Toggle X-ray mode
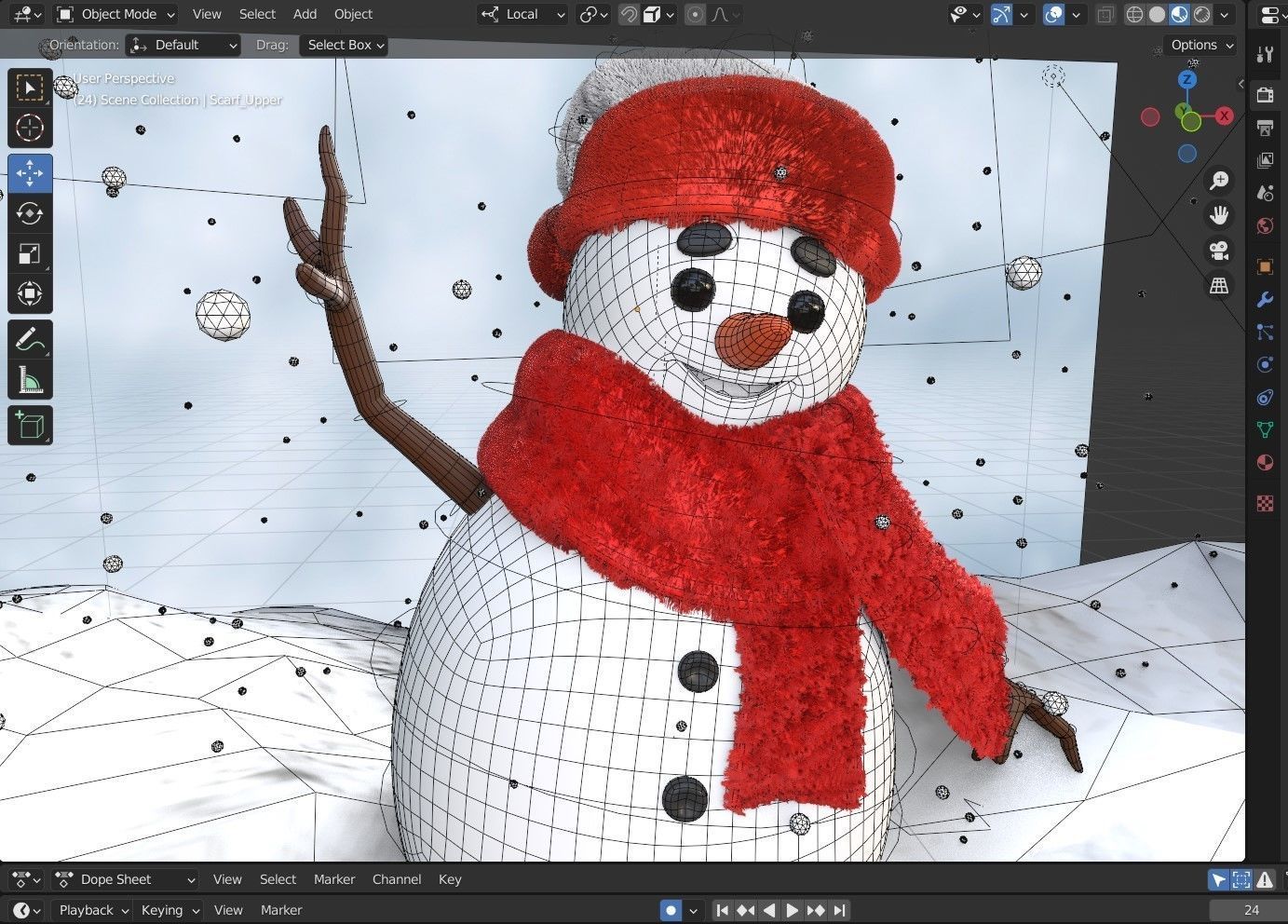 point(1105,14)
